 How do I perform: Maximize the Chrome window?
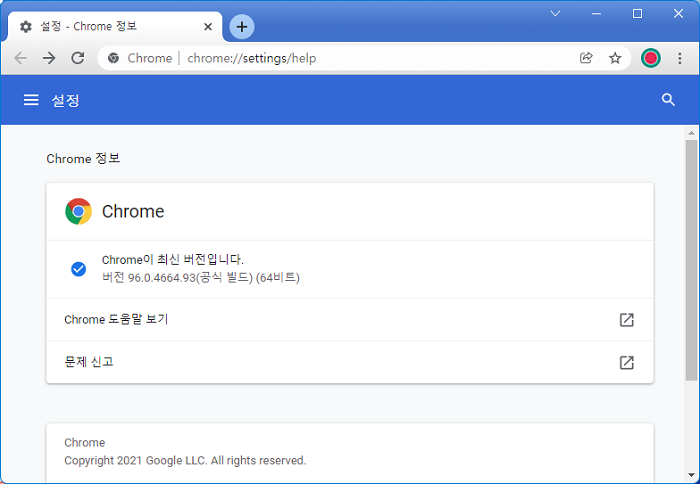pos(638,13)
